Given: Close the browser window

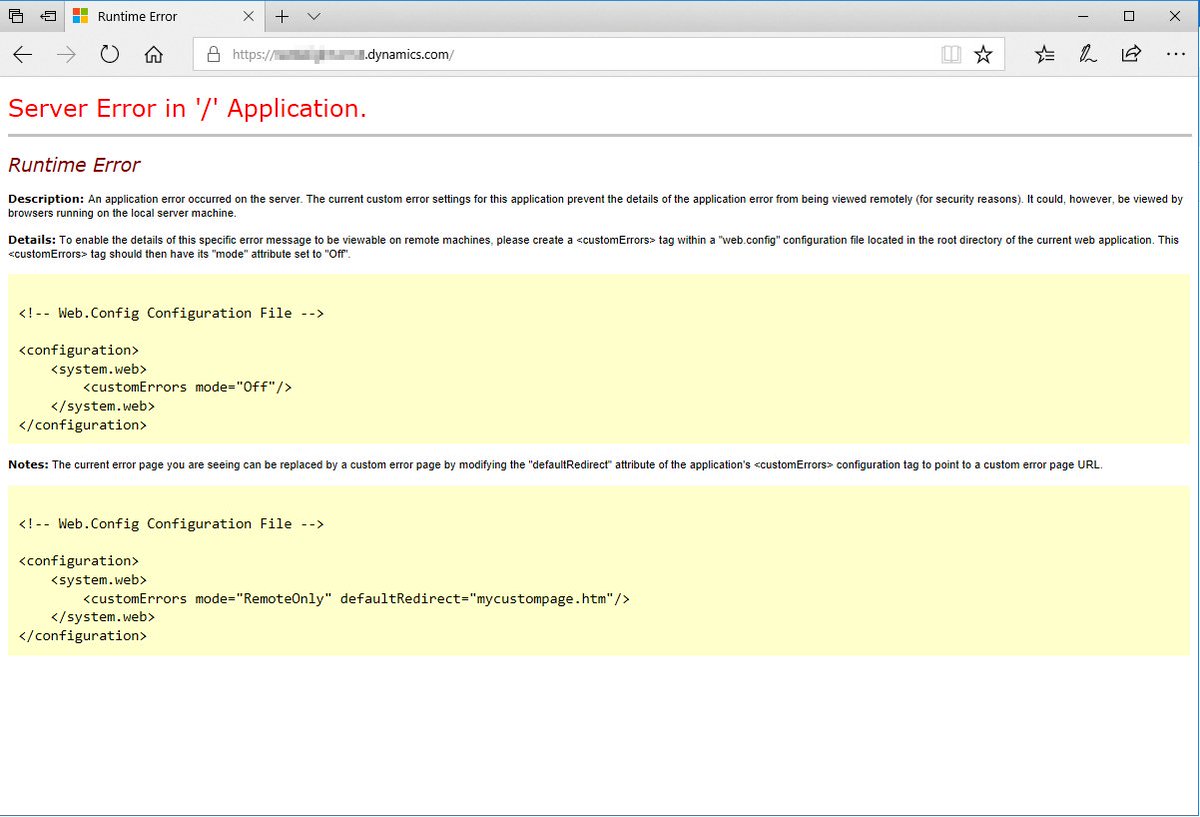Looking at the screenshot, I should pyautogui.click(x=1175, y=16).
